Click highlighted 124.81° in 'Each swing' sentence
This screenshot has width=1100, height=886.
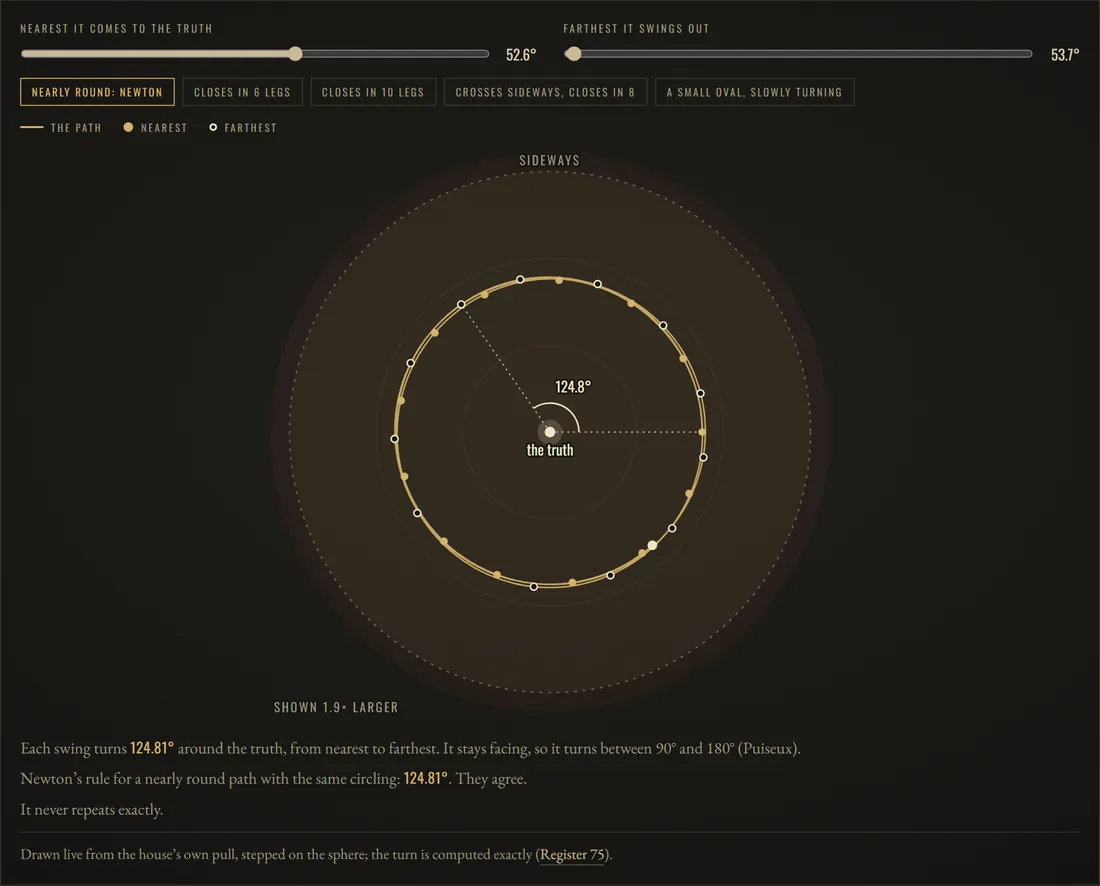(152, 749)
